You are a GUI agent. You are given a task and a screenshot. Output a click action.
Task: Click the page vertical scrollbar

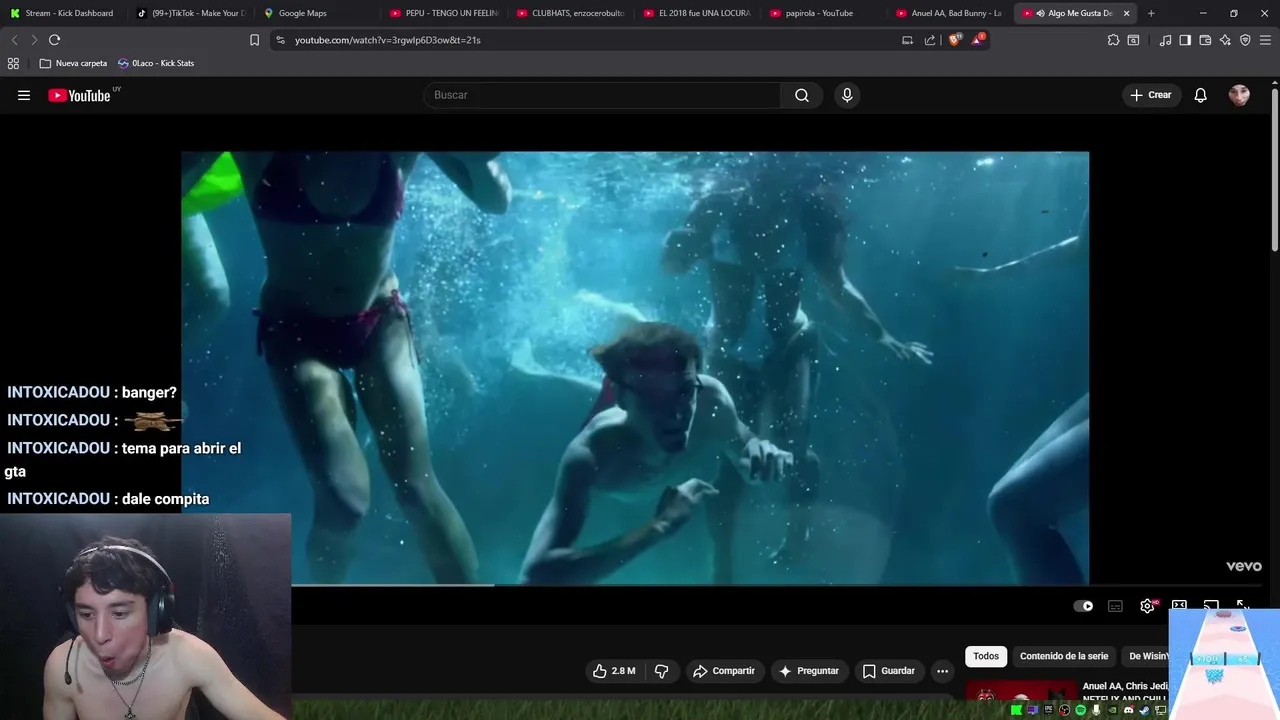[1275, 170]
